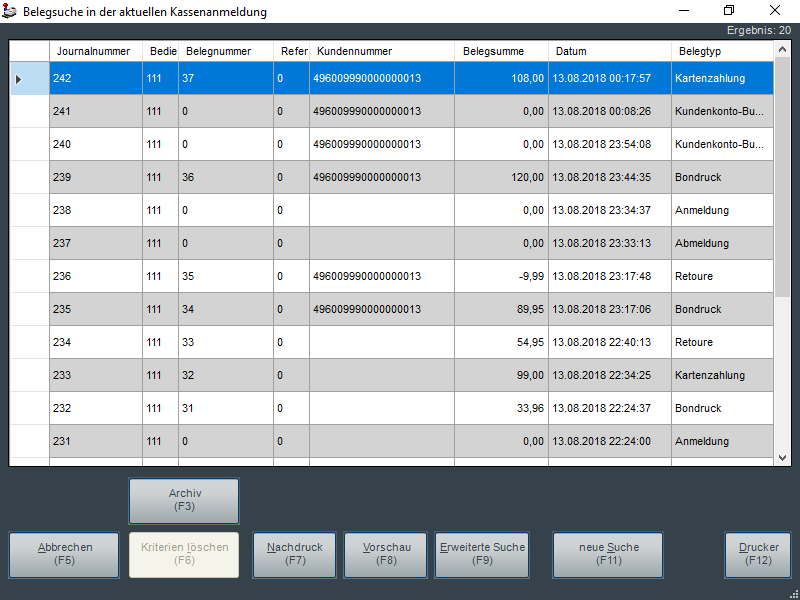Open Nachdruck (F7) reprint

tap(294, 554)
